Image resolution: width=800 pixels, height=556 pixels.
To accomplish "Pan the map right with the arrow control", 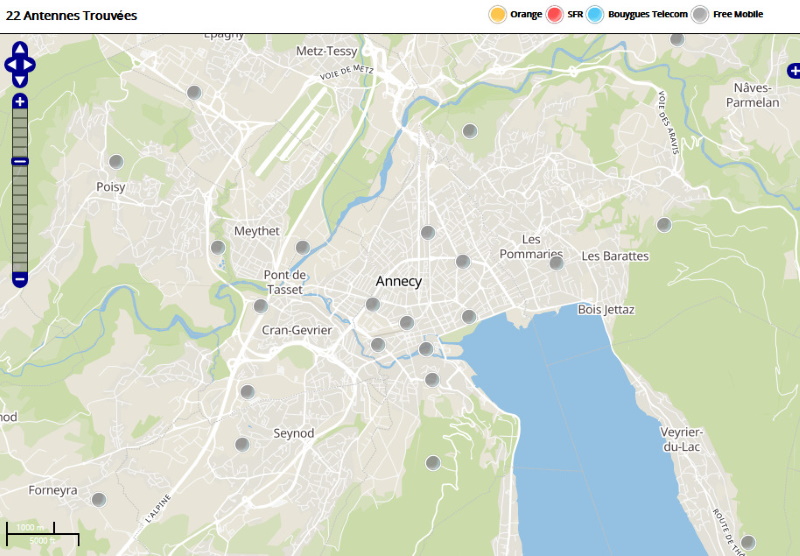I will (x=30, y=65).
